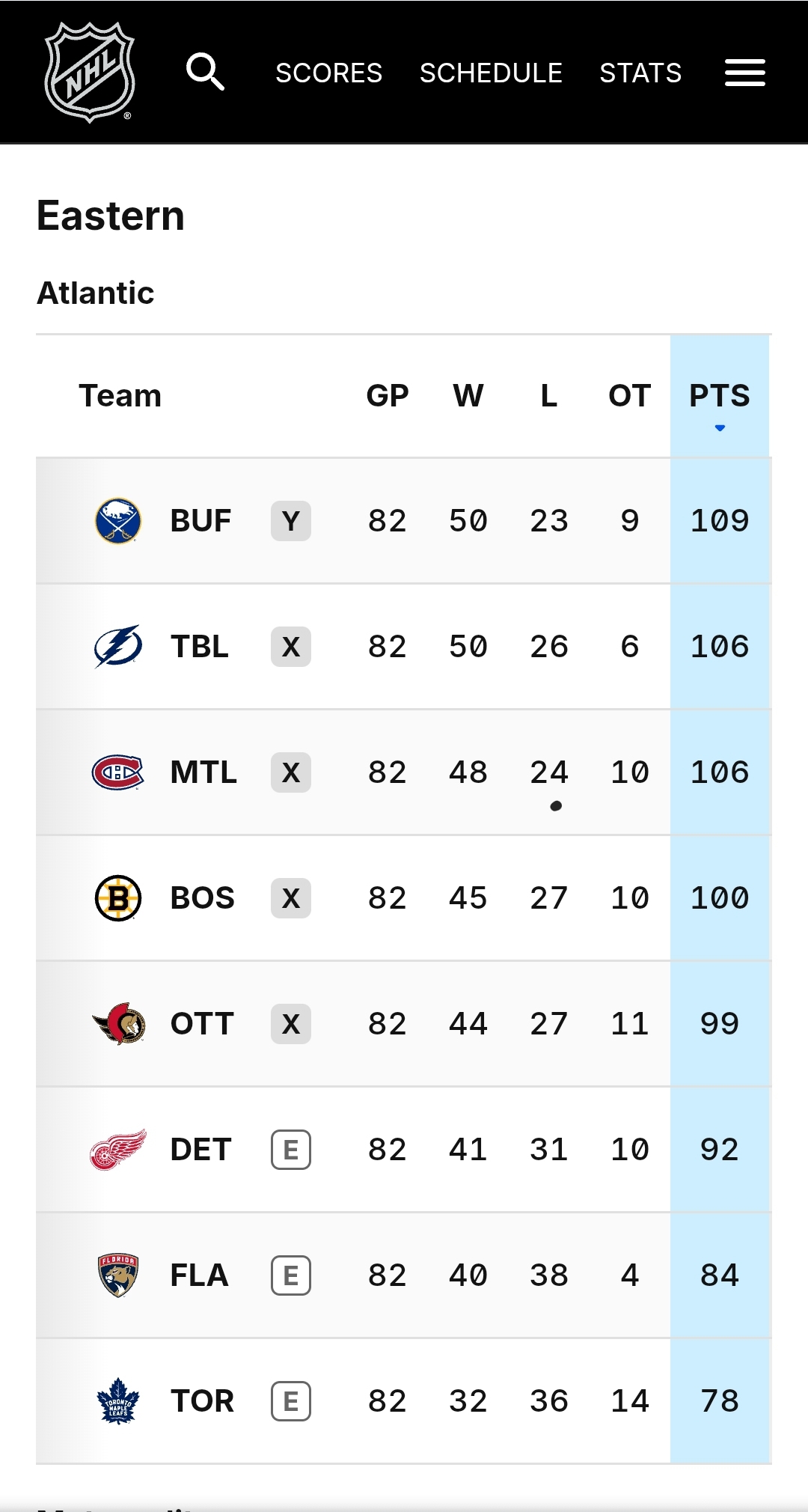808x1512 pixels.
Task: Sort standings by GP column header
Action: pyautogui.click(x=388, y=395)
